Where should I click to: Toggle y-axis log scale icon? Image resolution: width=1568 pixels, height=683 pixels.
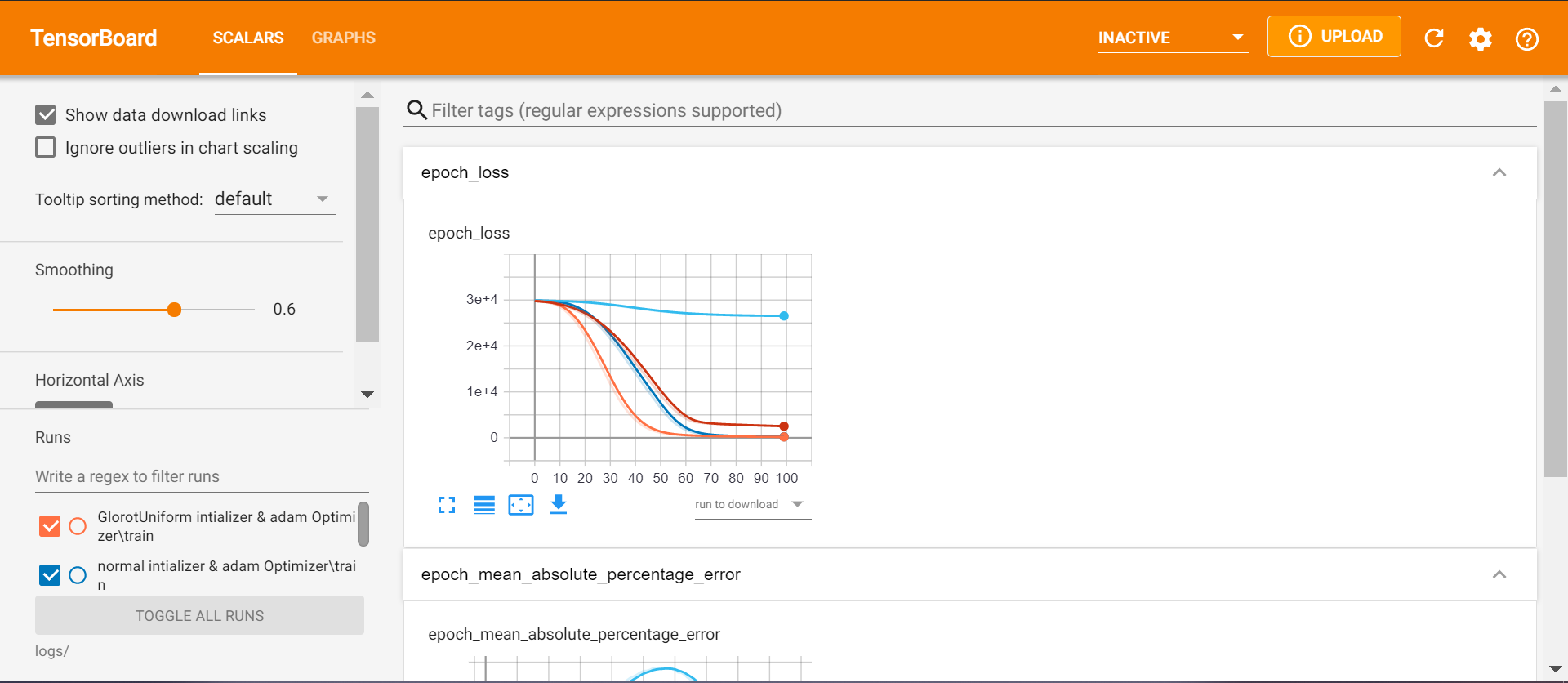(484, 505)
